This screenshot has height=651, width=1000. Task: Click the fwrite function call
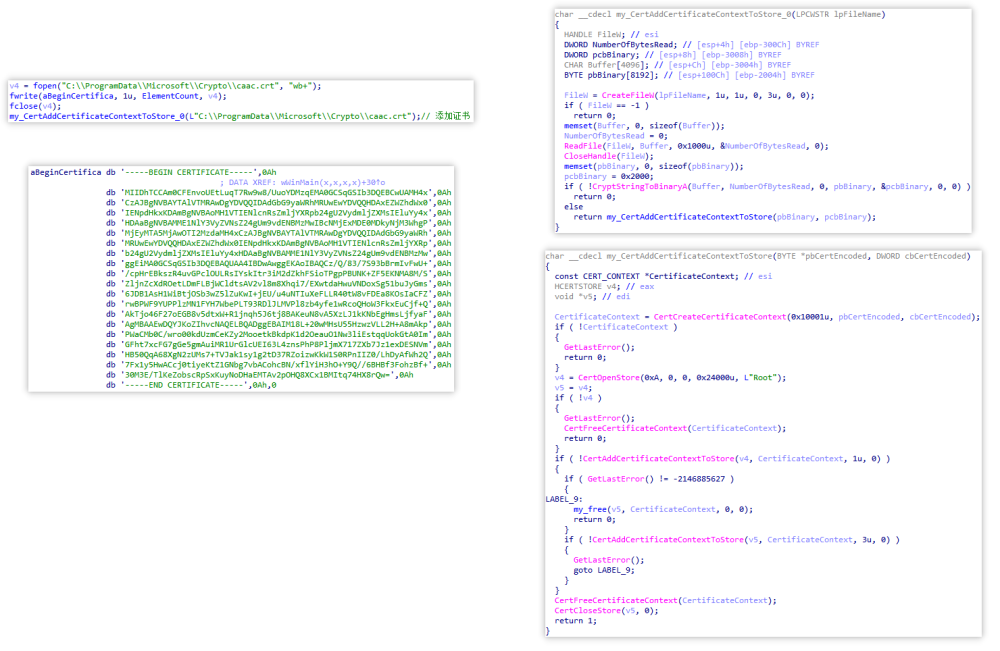coord(22,96)
